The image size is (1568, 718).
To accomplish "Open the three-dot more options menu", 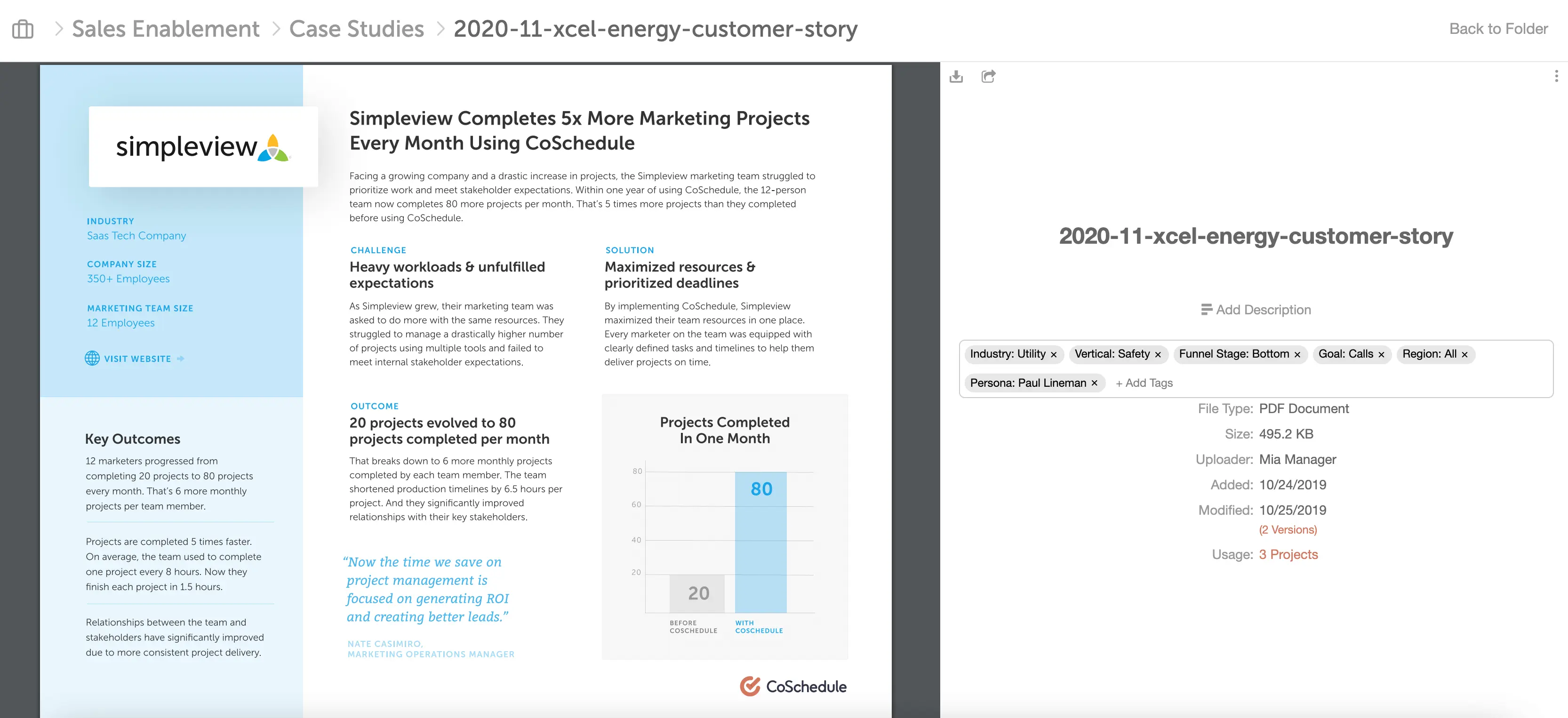I will point(1556,76).
